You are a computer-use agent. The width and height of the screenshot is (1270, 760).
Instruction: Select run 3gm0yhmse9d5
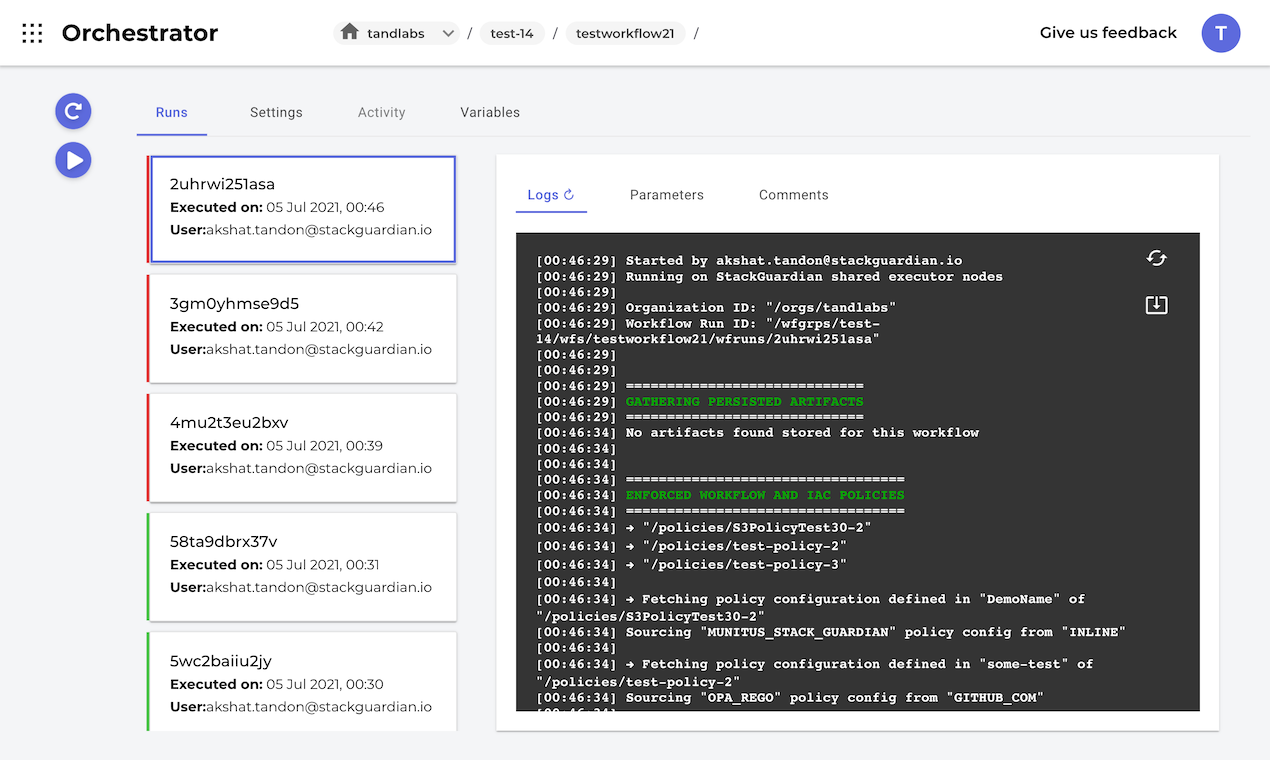coord(302,328)
